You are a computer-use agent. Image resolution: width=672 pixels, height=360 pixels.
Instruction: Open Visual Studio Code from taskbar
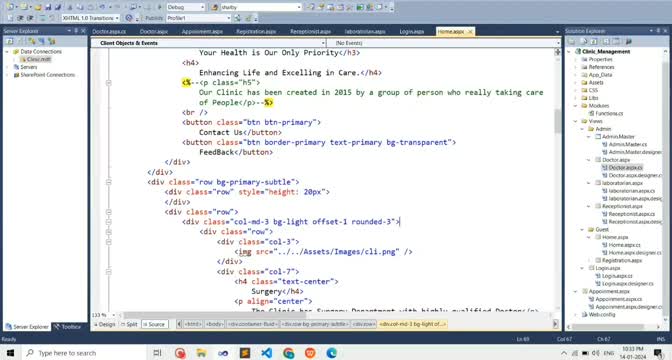tap(267, 353)
